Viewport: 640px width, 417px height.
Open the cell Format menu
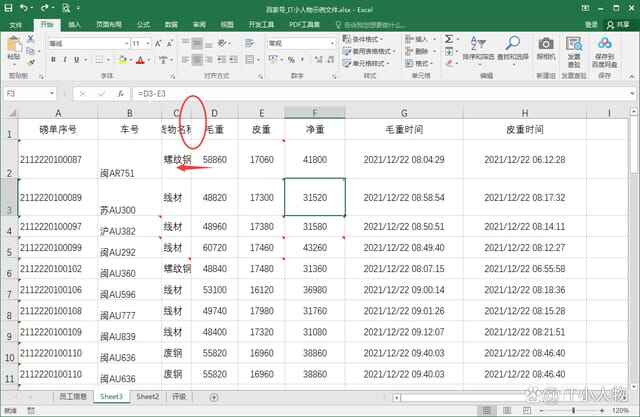point(417,63)
